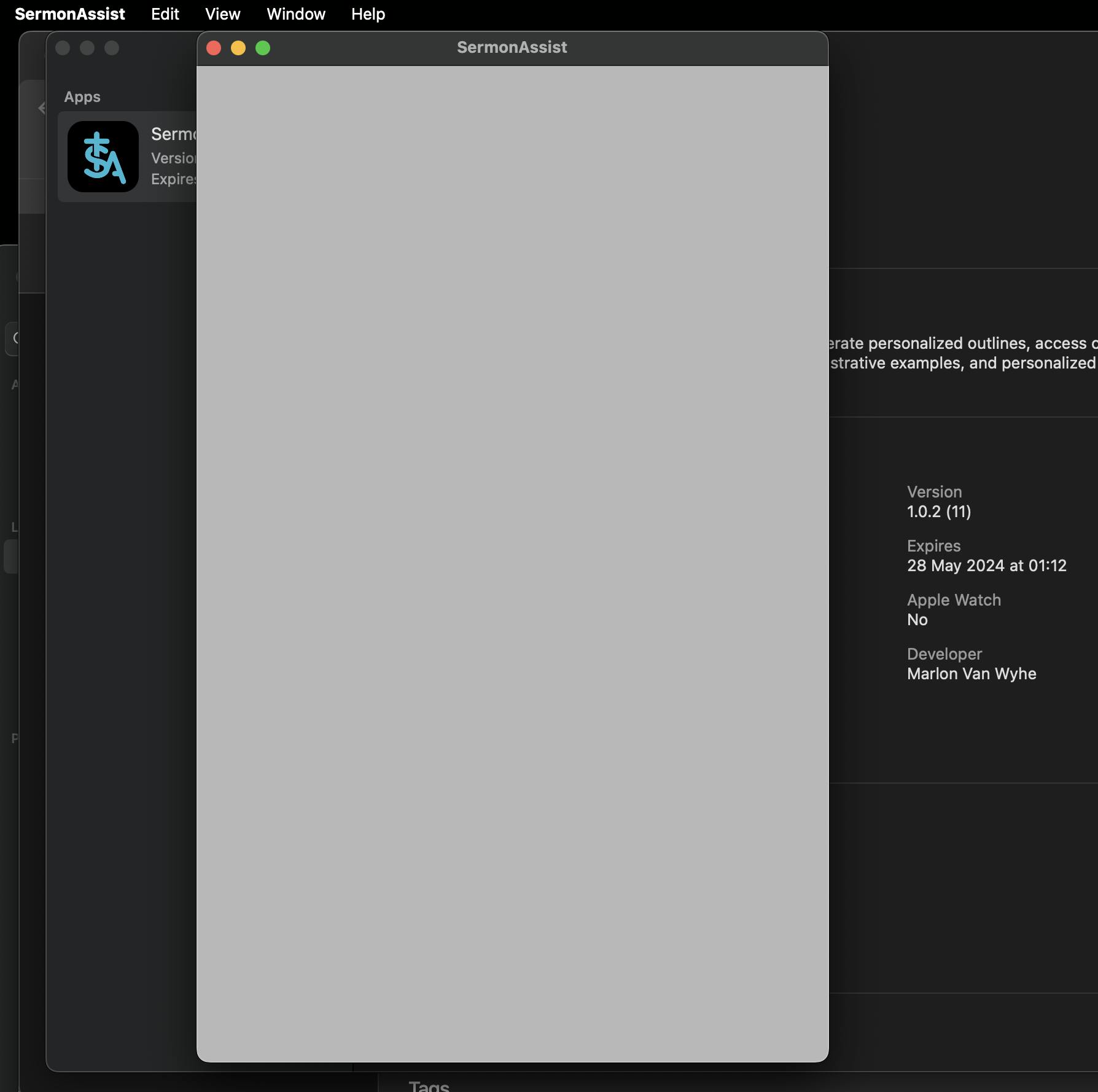Click the gray minimize button of background window
The height and width of the screenshot is (1092, 1098).
87,48
